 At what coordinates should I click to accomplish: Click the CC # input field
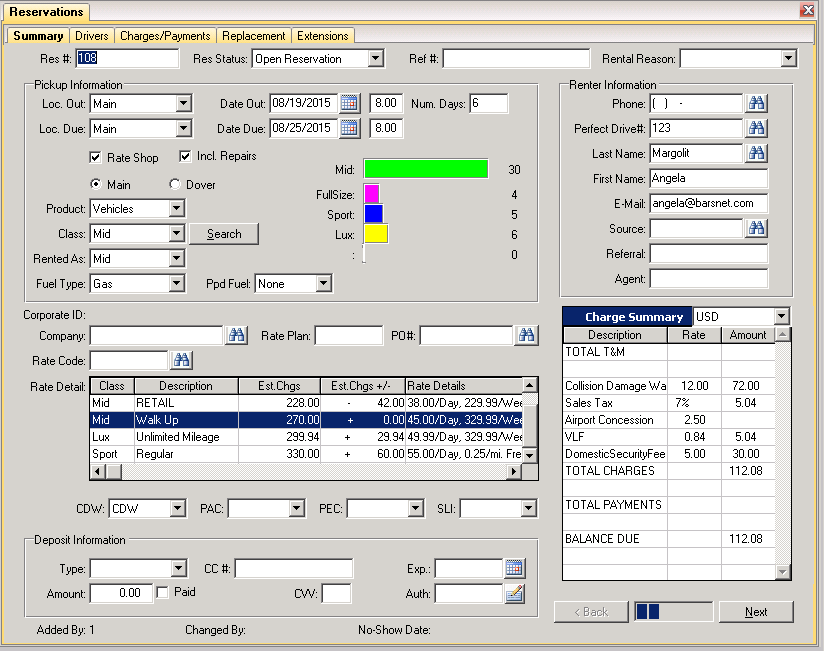294,568
